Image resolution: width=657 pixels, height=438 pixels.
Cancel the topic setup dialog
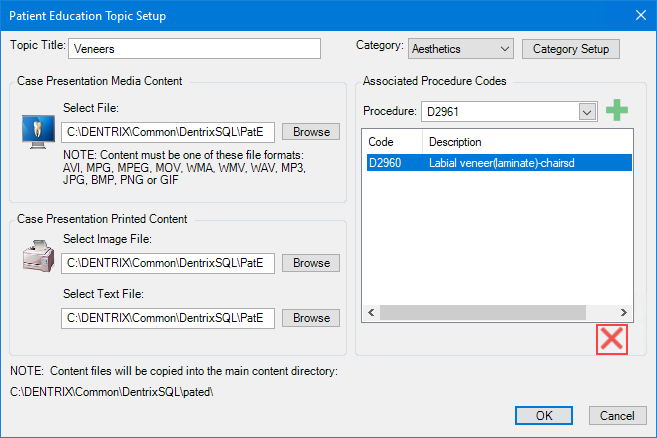[617, 415]
